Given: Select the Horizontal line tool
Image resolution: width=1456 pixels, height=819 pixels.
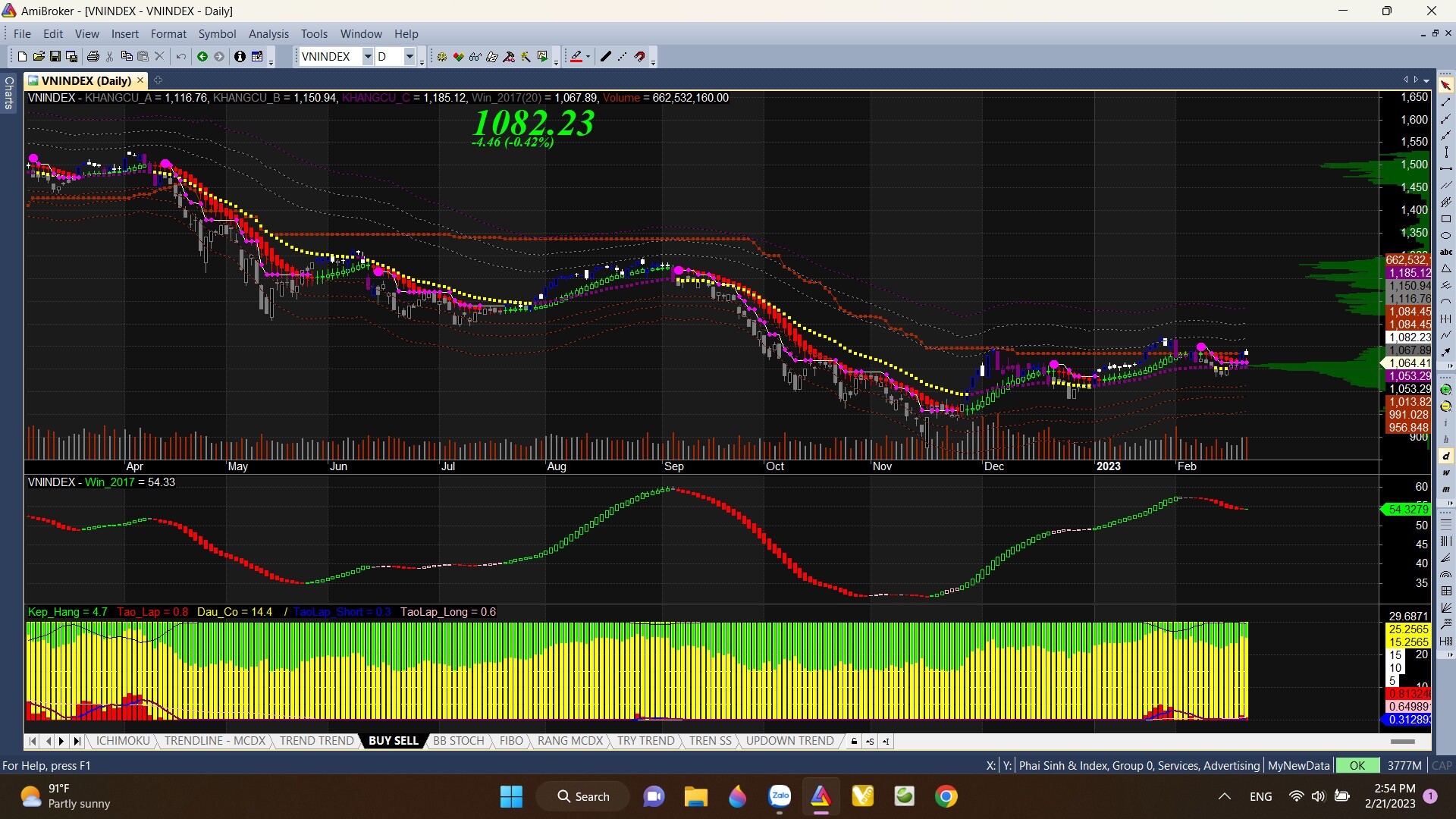Looking at the screenshot, I should (x=1446, y=169).
